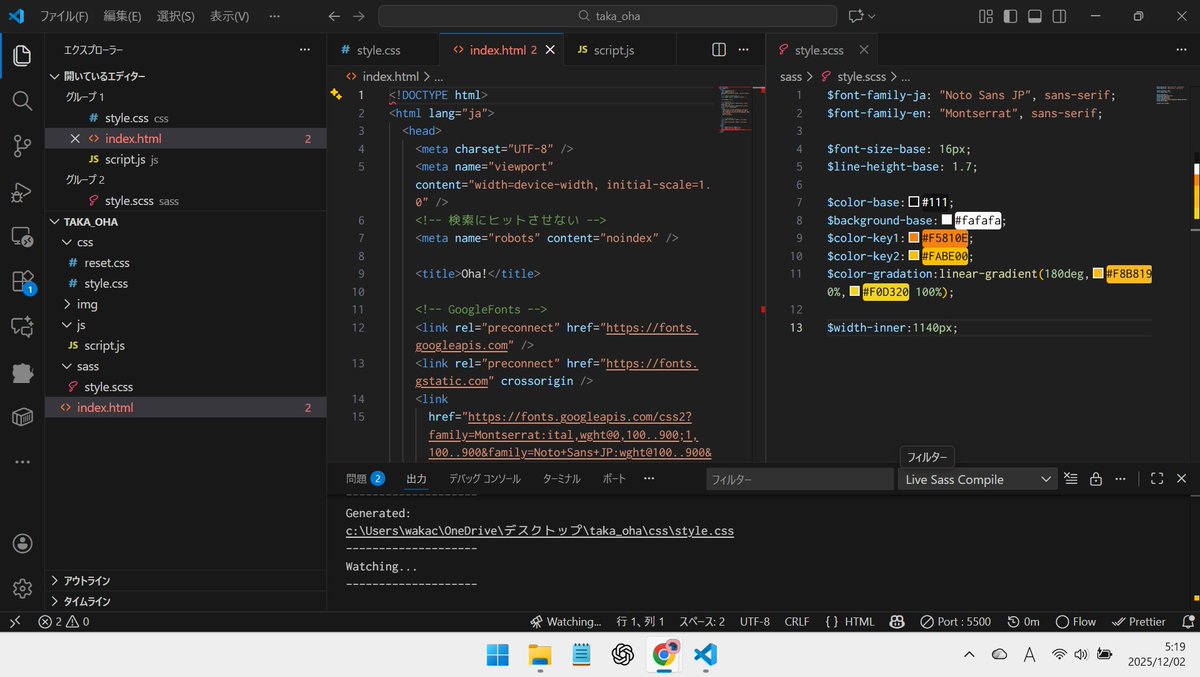Image resolution: width=1200 pixels, height=677 pixels.
Task: Click the Go Forward arrow in title bar
Action: [x=359, y=16]
